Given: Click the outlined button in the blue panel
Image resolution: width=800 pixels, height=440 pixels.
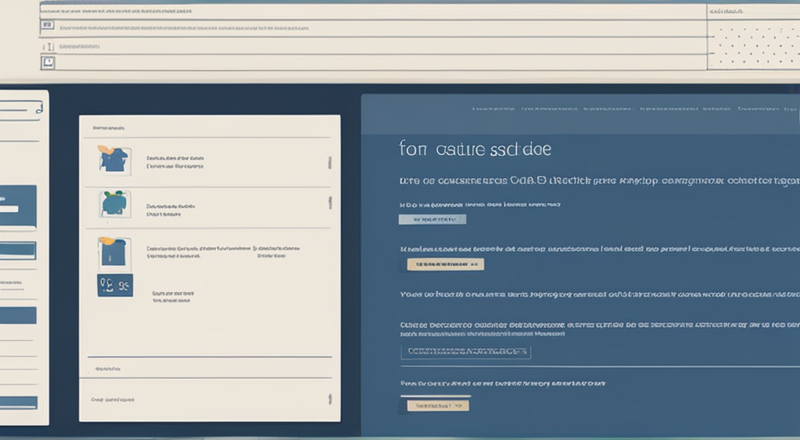Looking at the screenshot, I should coord(466,352).
